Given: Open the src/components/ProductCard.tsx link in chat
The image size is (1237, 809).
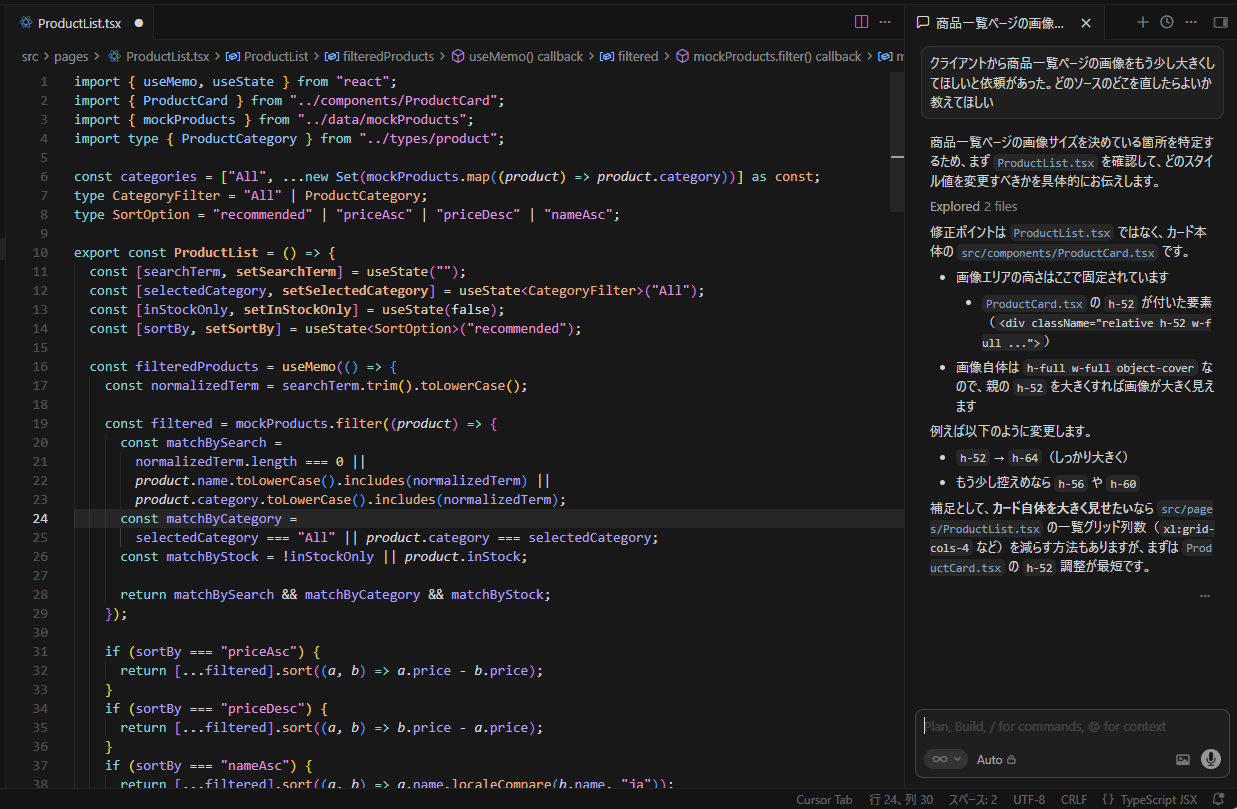Looking at the screenshot, I should [x=1057, y=253].
